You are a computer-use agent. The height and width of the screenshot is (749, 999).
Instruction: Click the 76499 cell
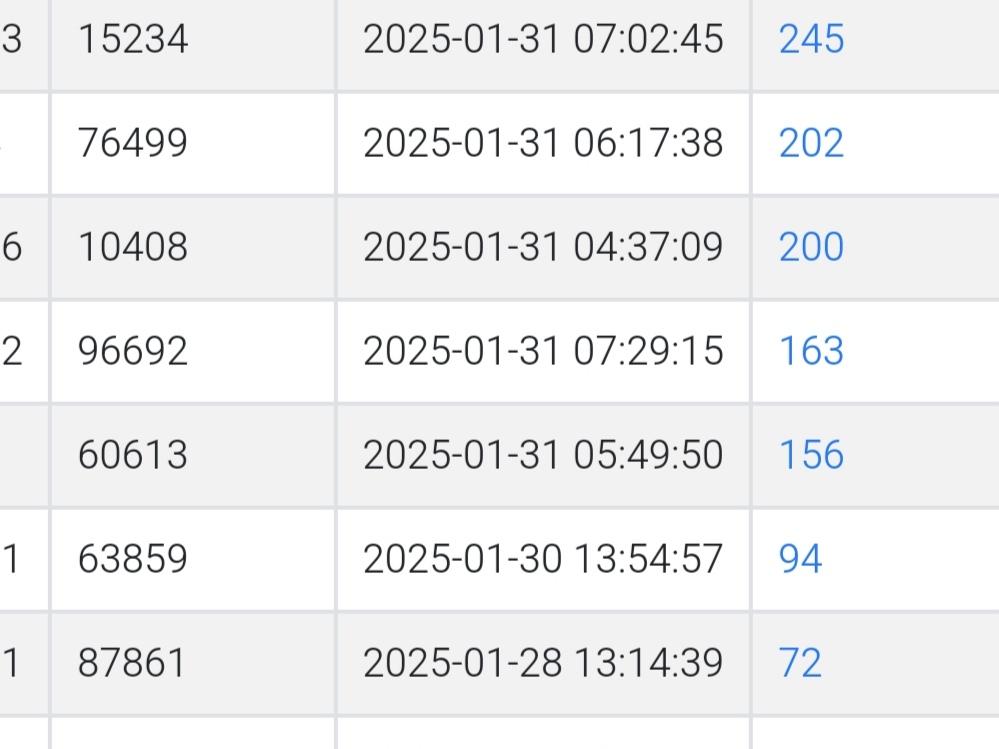[133, 144]
